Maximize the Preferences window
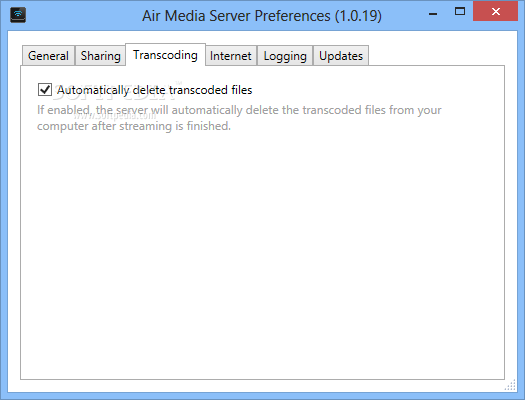Screen dimensions: 525x400 click(x=460, y=12)
